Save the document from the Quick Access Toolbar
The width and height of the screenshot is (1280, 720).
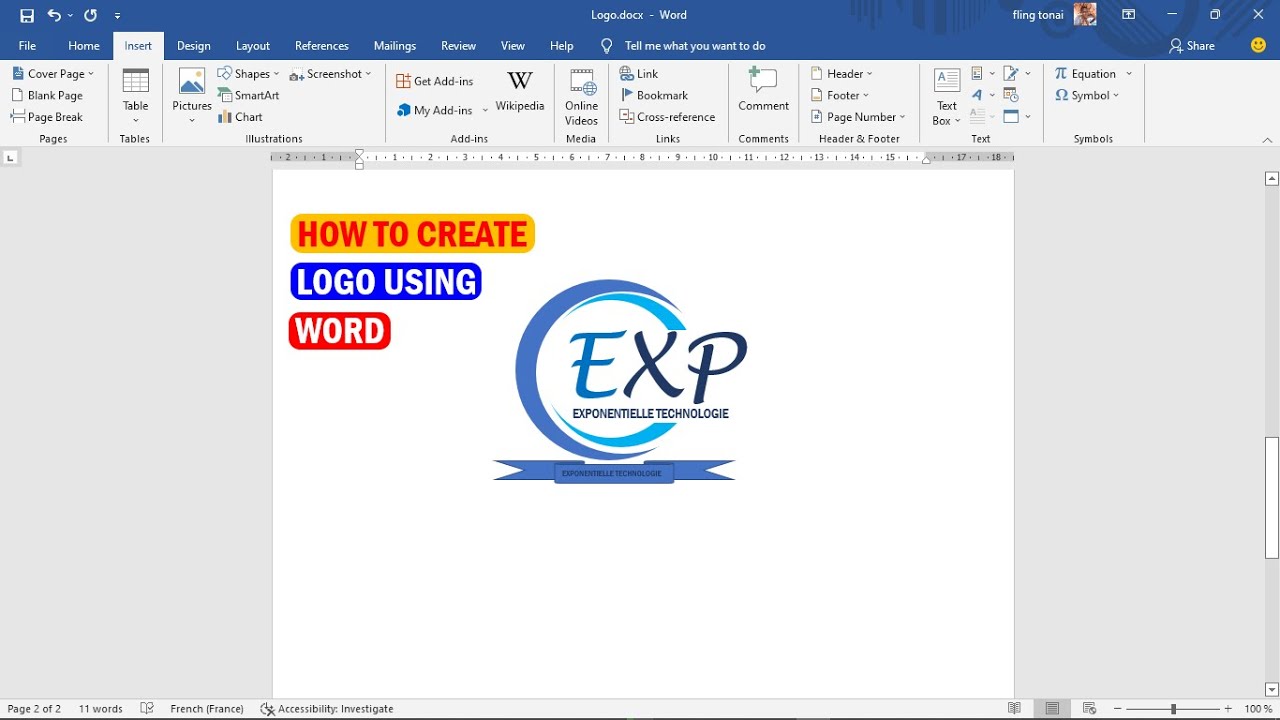tap(27, 16)
